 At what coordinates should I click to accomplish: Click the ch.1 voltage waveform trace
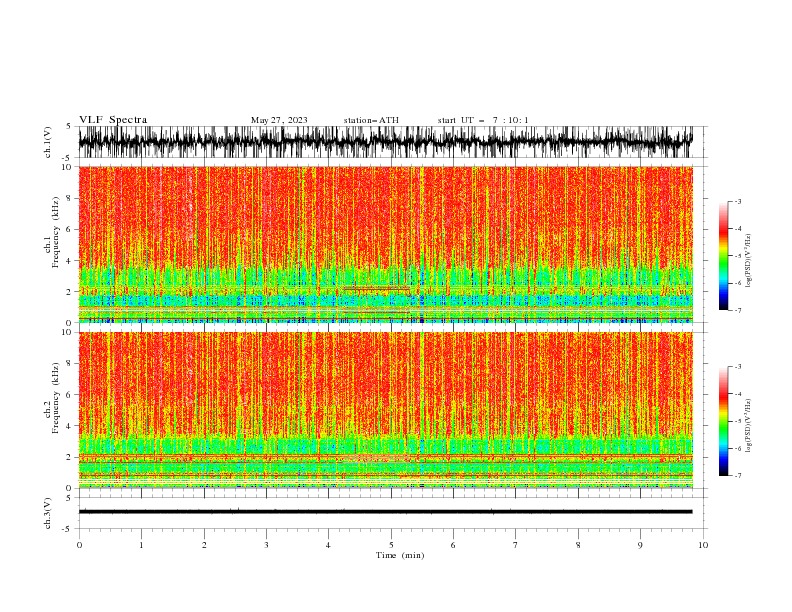pos(385,142)
